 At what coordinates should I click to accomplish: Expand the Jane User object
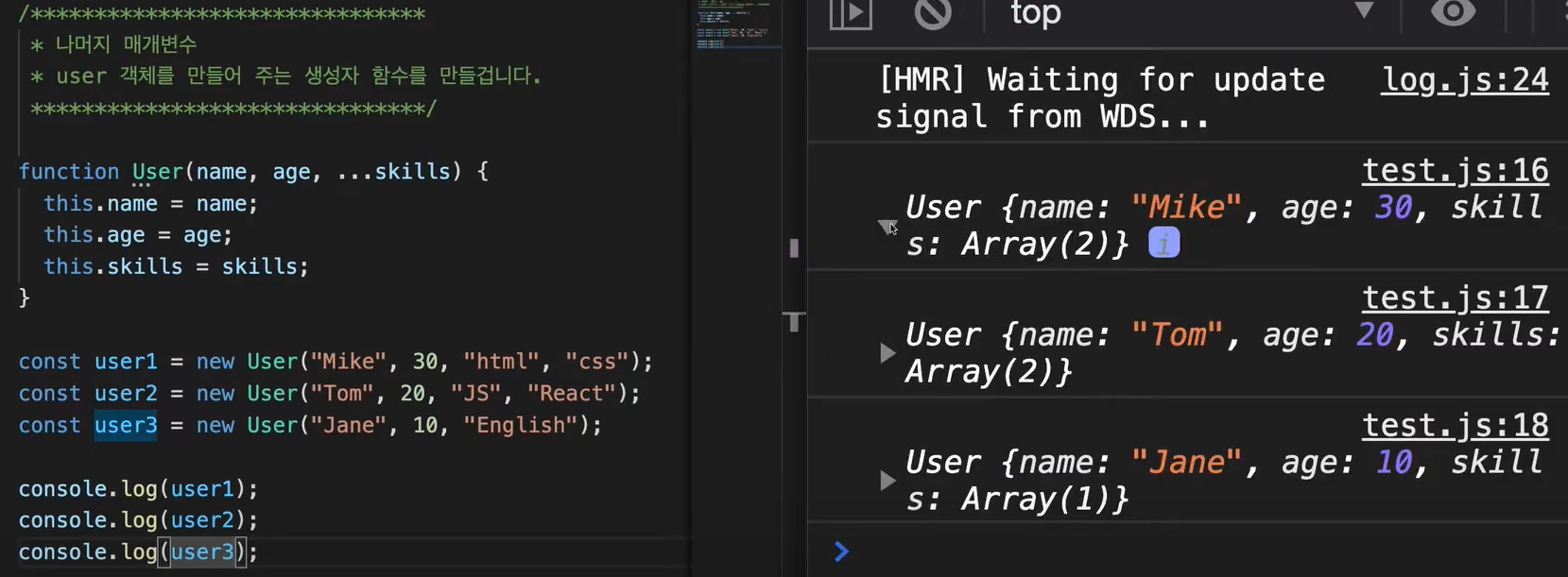point(887,481)
